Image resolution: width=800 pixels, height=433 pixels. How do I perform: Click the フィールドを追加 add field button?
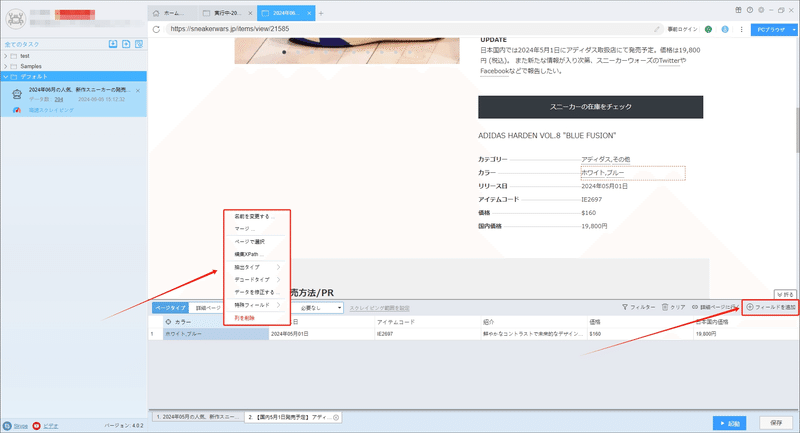click(x=770, y=307)
